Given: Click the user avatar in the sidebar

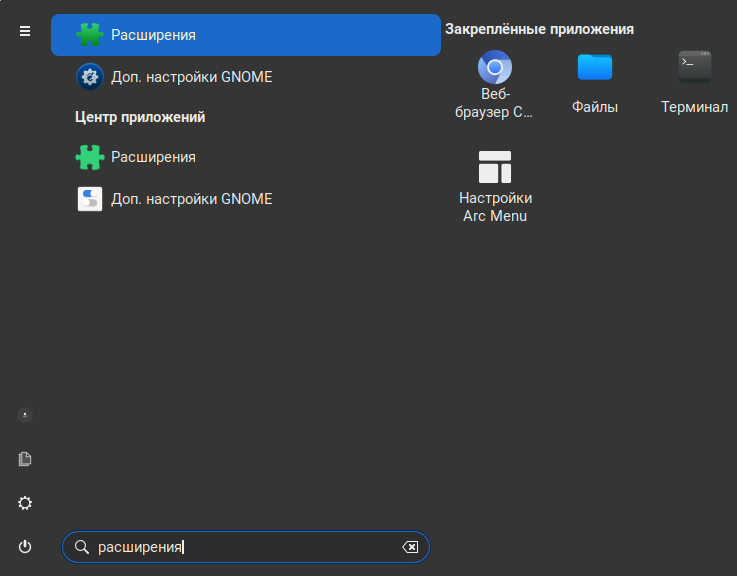Looking at the screenshot, I should point(25,415).
